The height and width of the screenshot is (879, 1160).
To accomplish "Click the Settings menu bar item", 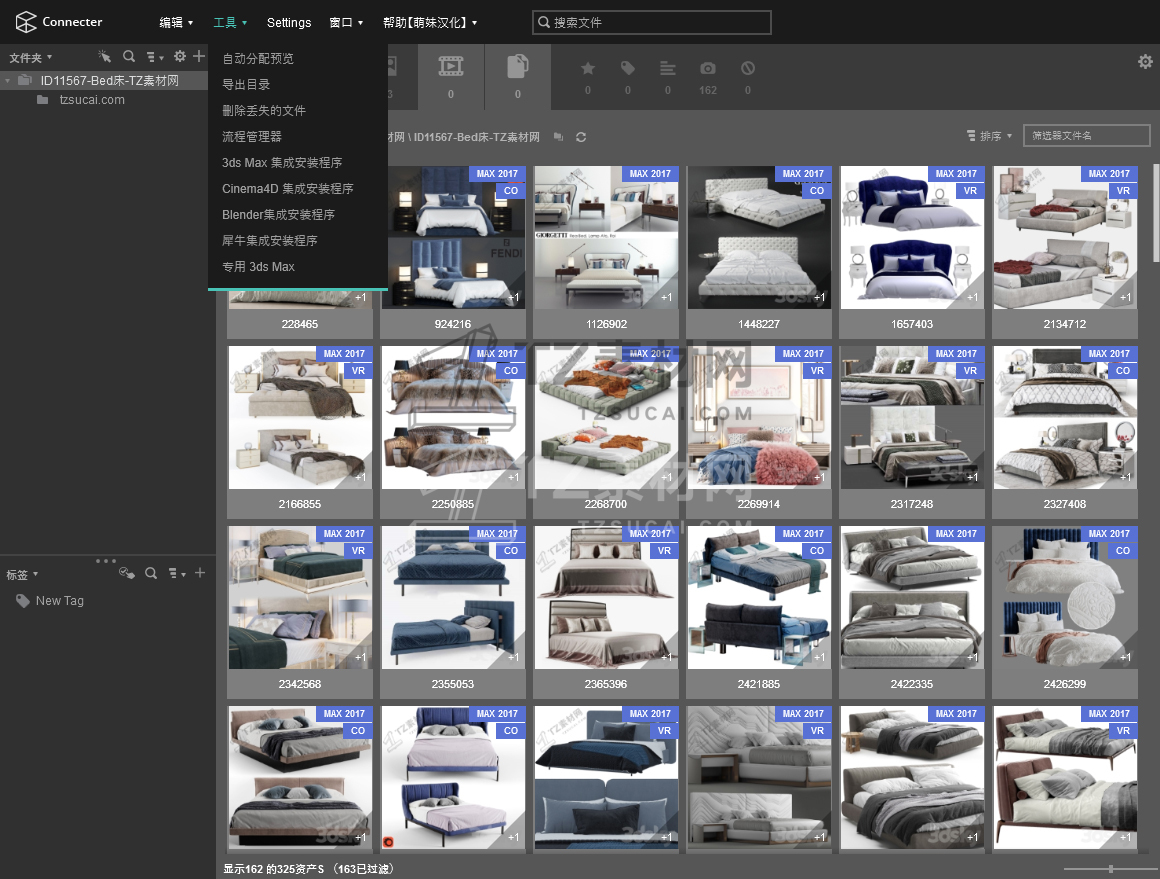I will 289,22.
